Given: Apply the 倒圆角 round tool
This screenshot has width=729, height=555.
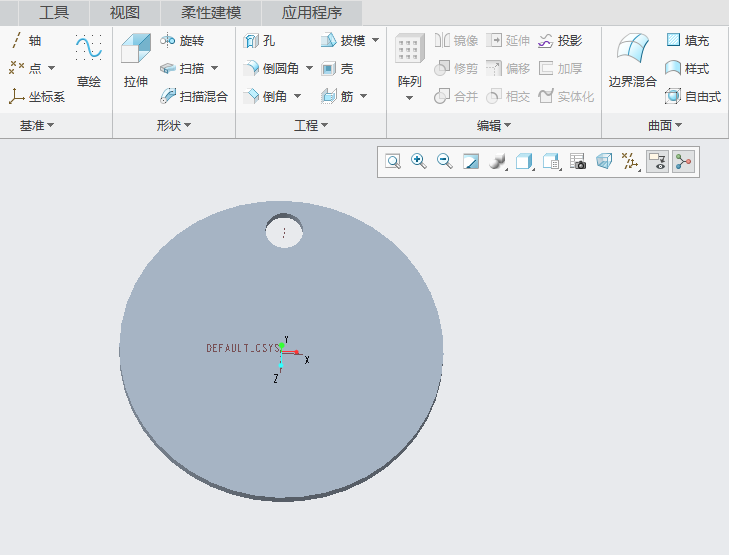Looking at the screenshot, I should (272, 68).
